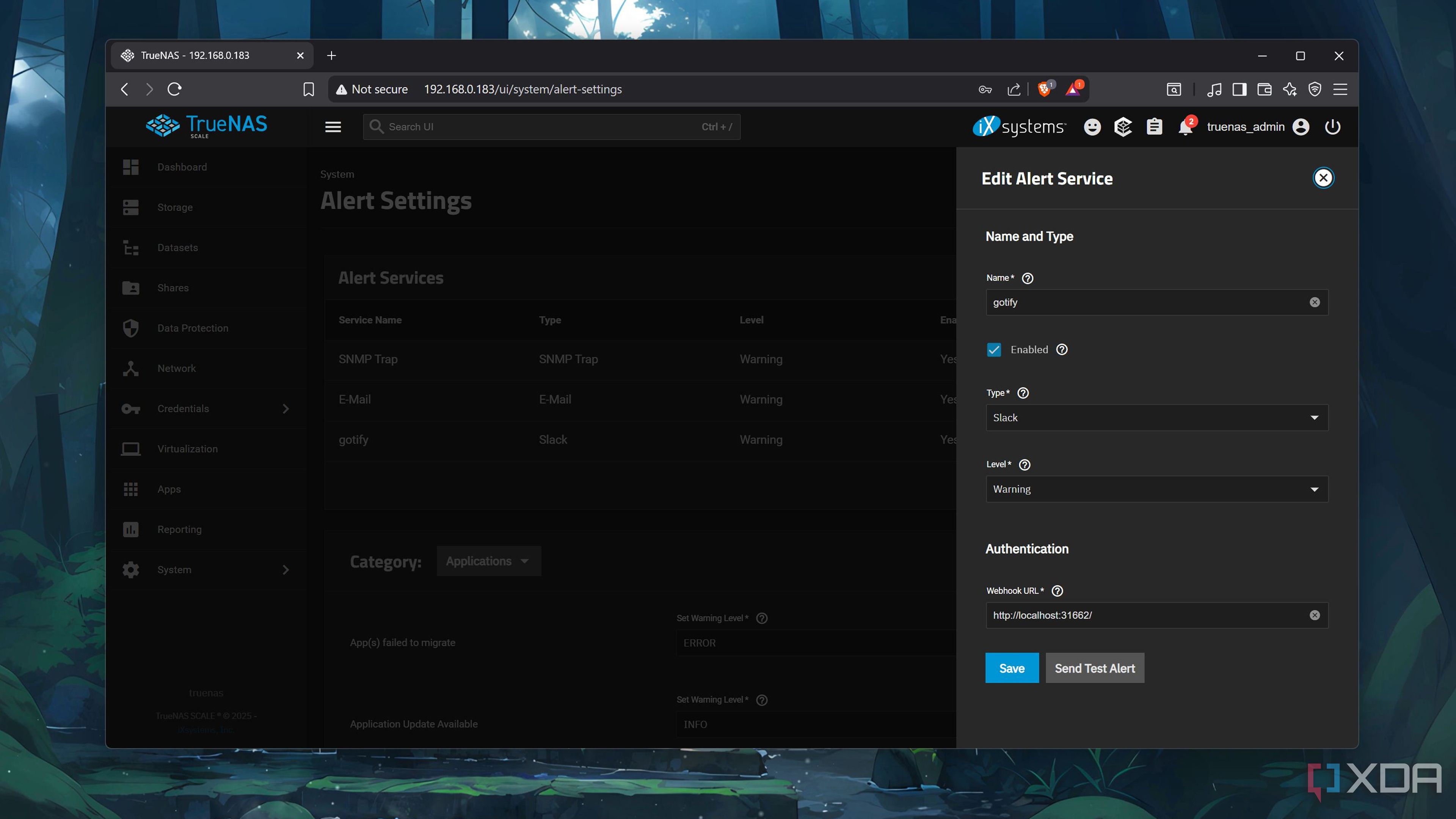
Task: Help icon for Application Update Available
Action: (761, 700)
